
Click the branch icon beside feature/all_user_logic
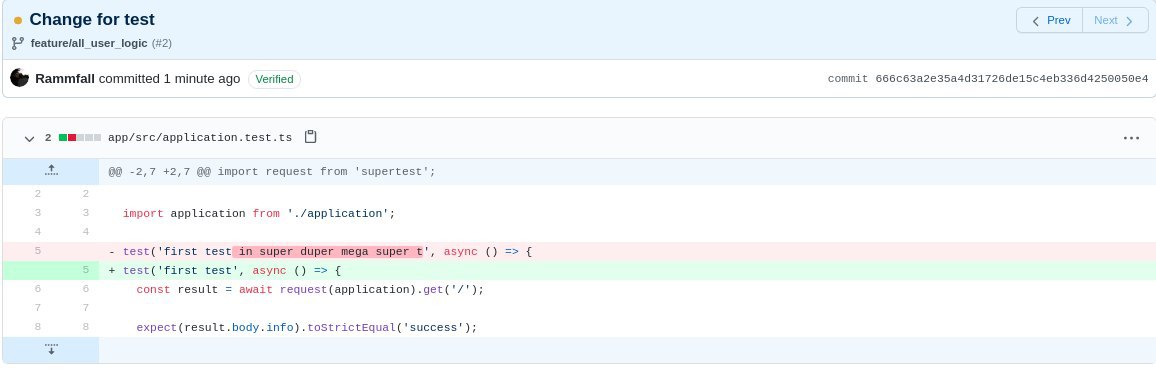(x=18, y=44)
